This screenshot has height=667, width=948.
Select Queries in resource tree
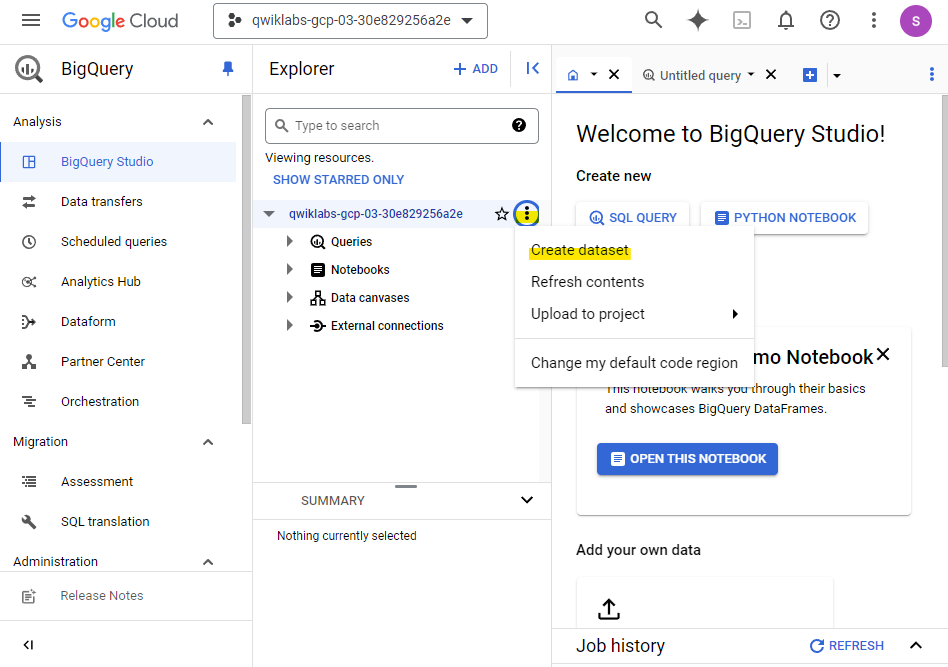tap(351, 242)
